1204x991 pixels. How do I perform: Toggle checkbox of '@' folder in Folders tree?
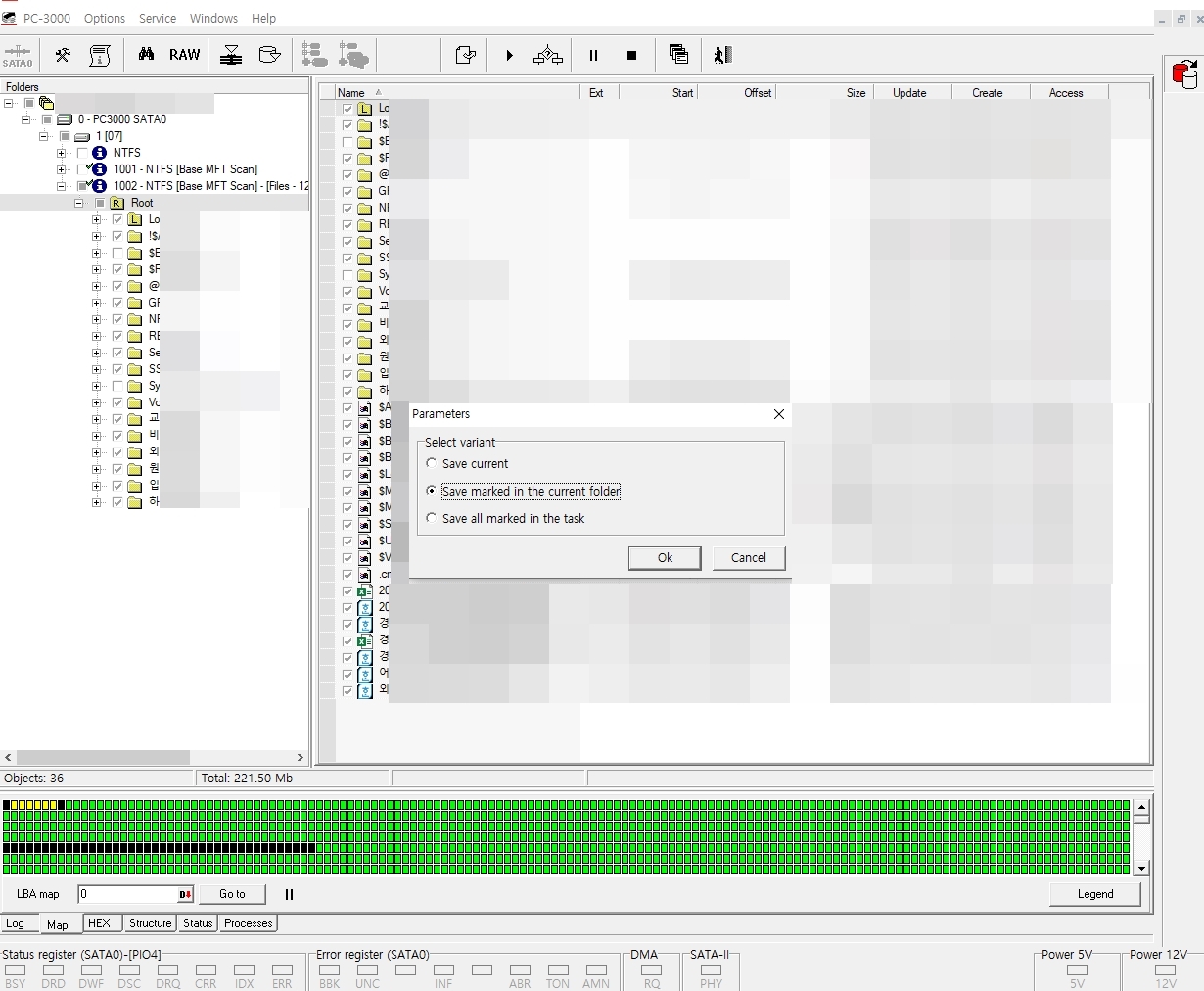coord(117,286)
